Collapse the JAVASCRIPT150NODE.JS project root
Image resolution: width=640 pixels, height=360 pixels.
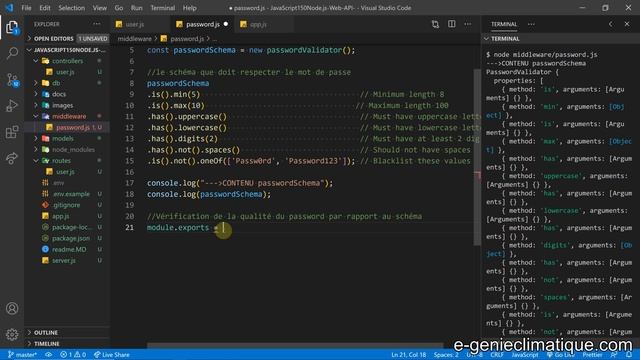(x=67, y=50)
